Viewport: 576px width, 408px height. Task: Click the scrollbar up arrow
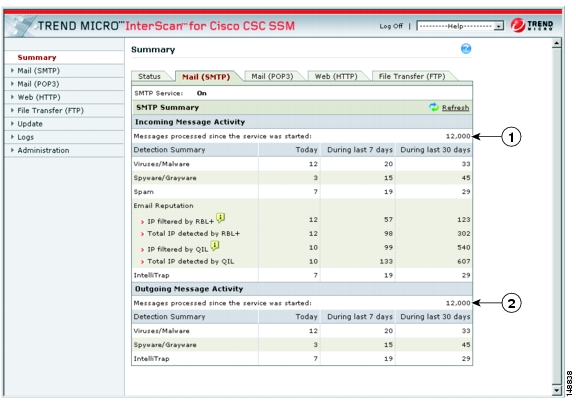557,43
